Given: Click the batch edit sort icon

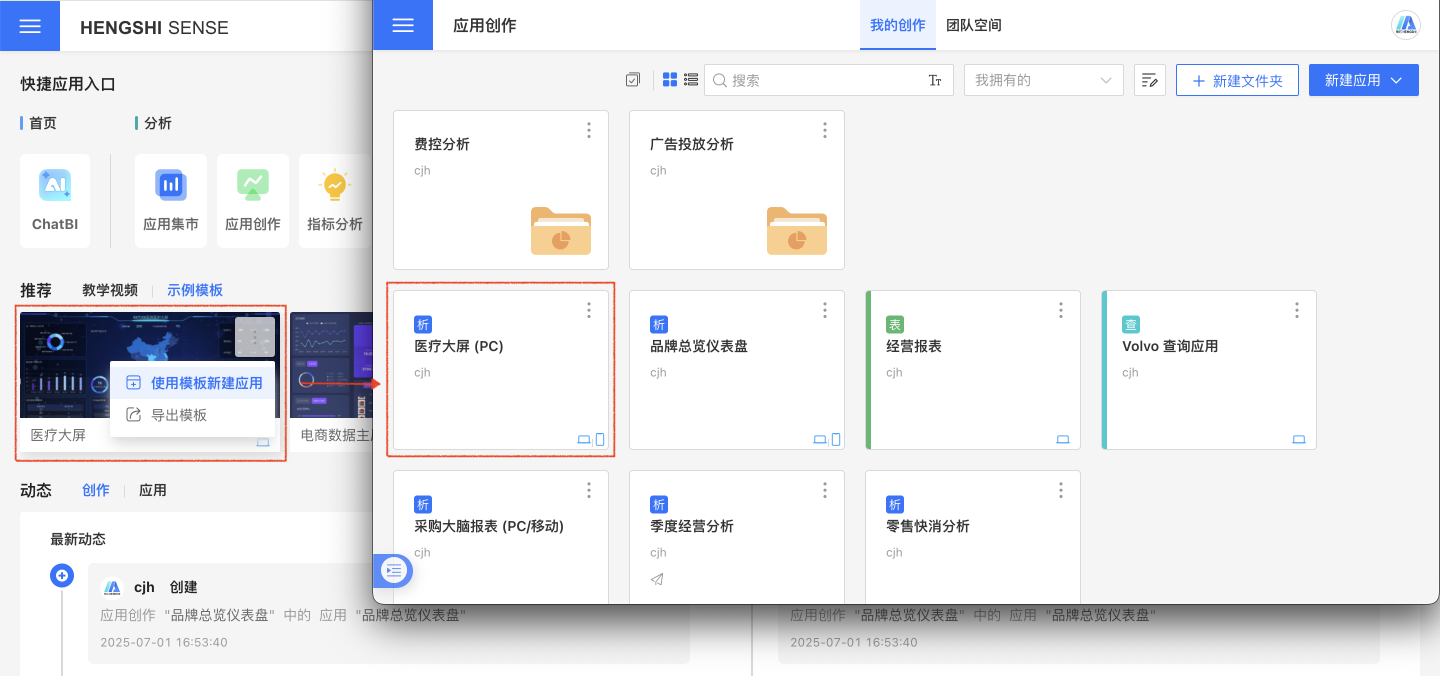Looking at the screenshot, I should point(1150,80).
